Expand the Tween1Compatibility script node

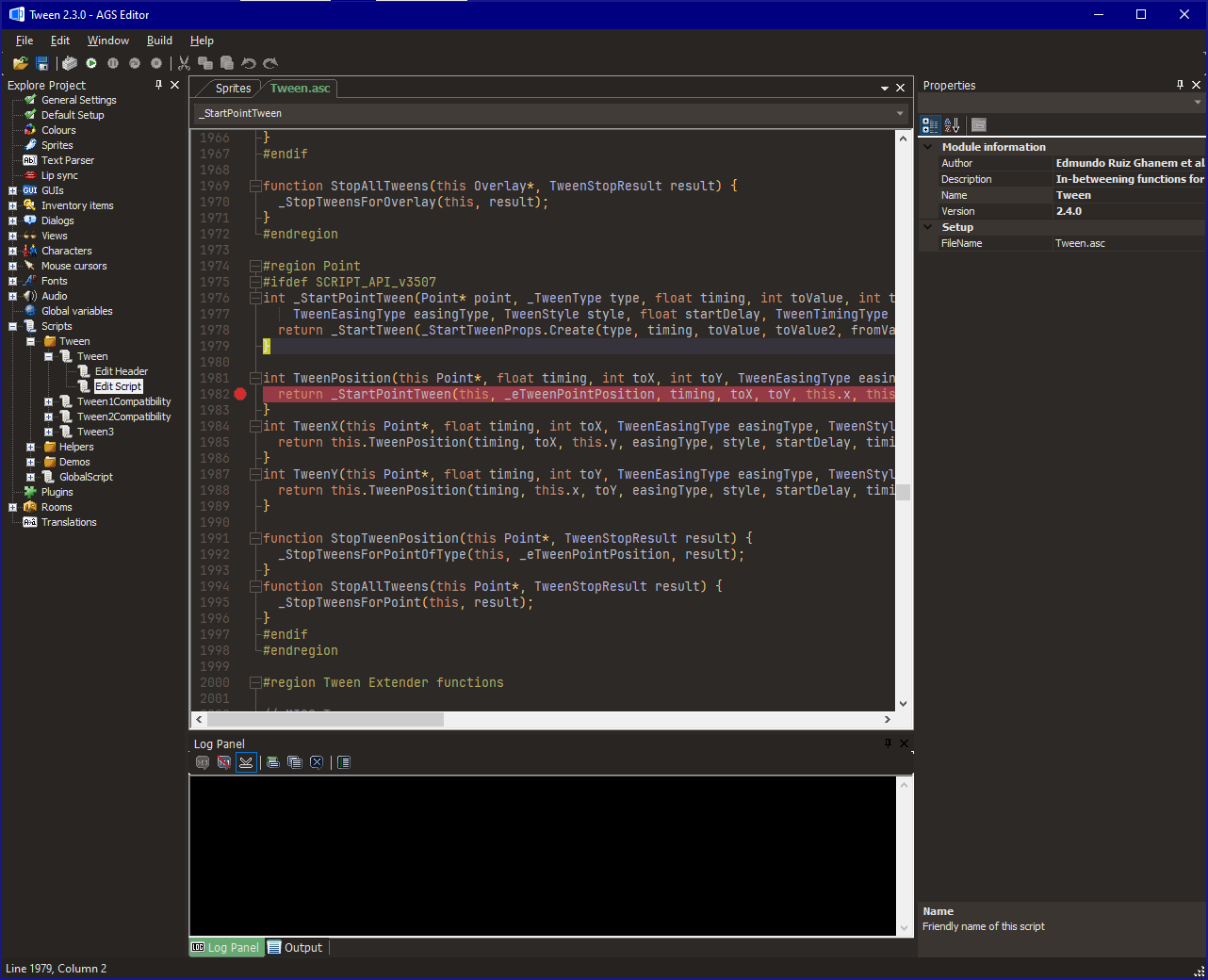(x=48, y=401)
